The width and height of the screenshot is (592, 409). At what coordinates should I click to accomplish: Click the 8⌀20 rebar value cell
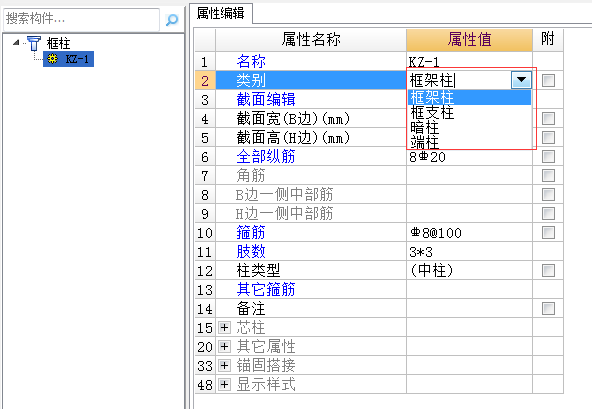(x=469, y=156)
